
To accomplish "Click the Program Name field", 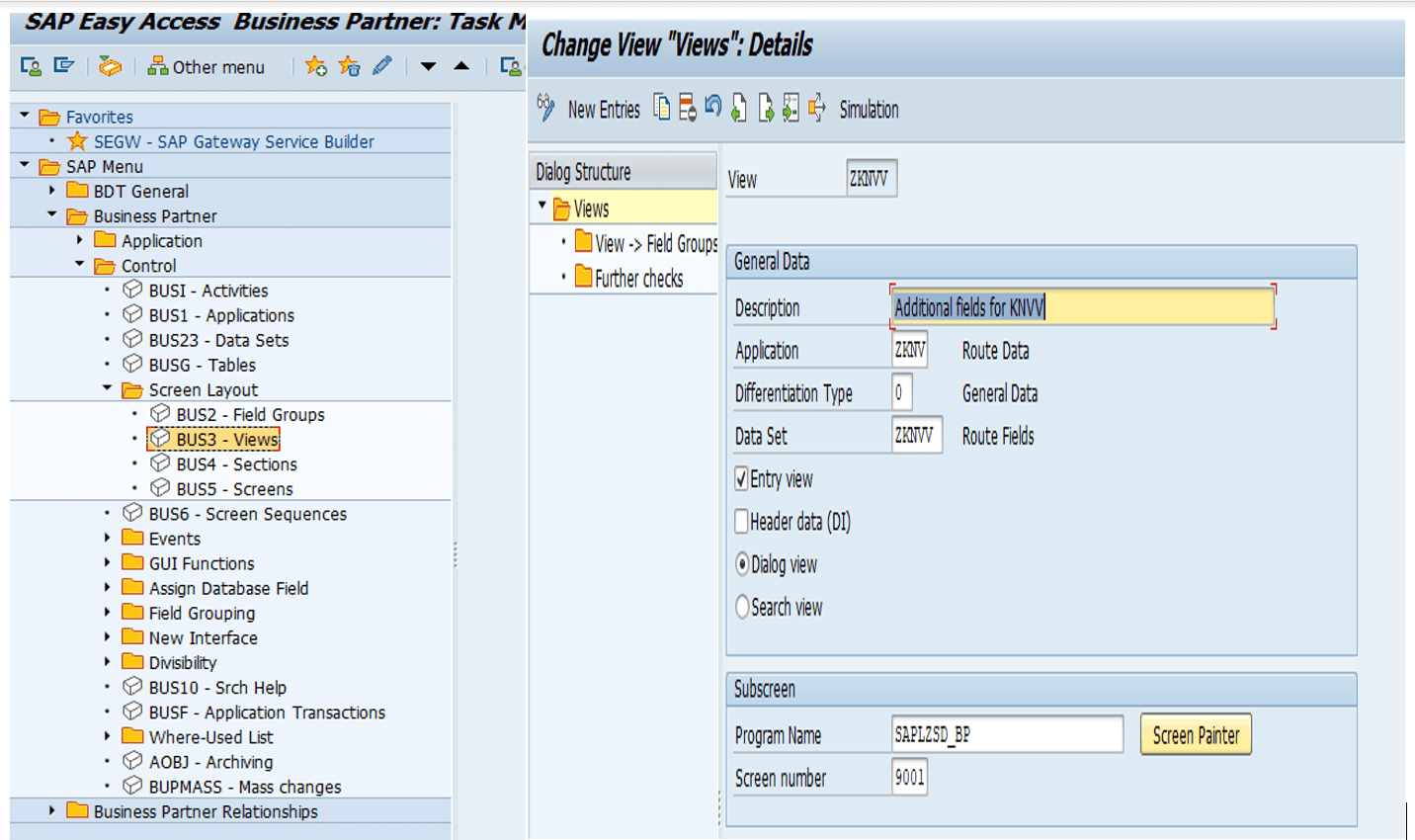I will (1007, 734).
